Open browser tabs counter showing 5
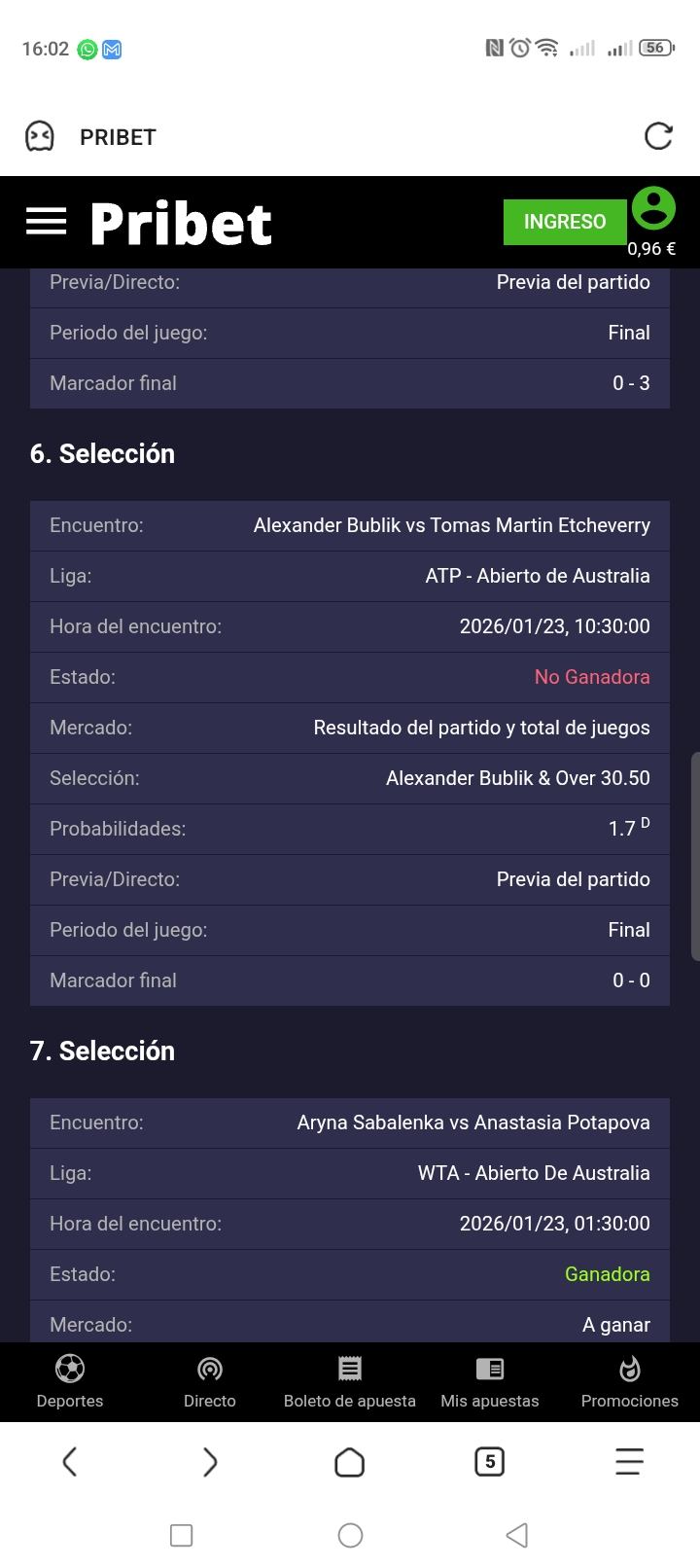 489,1461
